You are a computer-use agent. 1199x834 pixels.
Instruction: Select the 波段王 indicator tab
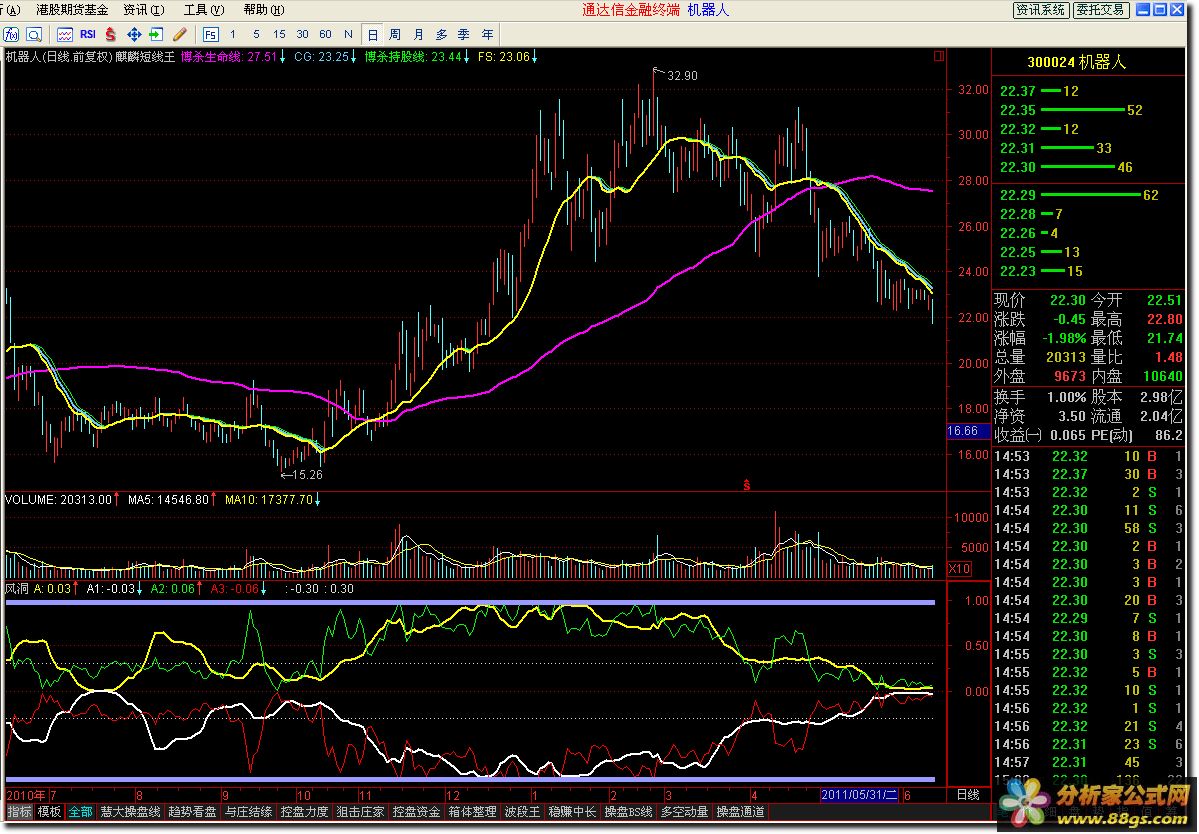click(x=522, y=812)
